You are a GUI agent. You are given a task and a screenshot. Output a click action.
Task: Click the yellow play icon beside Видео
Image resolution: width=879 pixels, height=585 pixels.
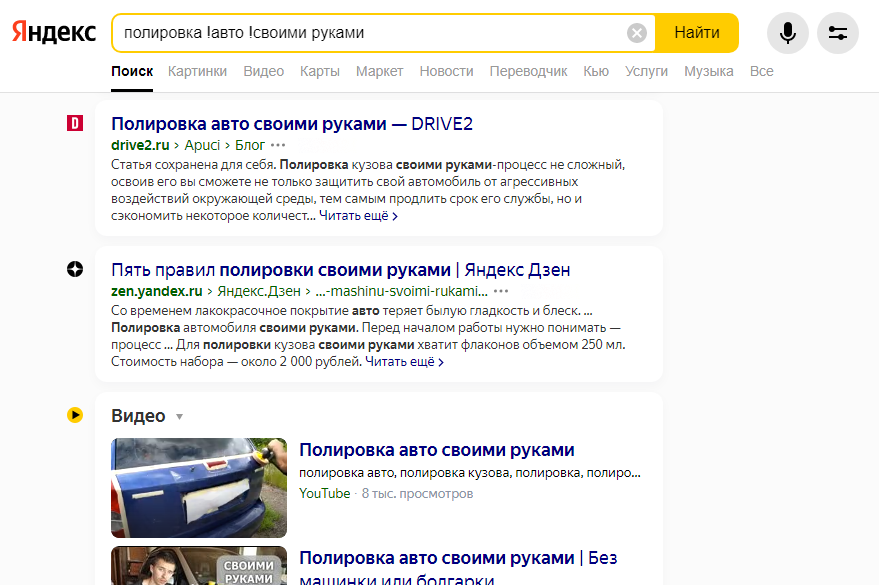tap(75, 415)
